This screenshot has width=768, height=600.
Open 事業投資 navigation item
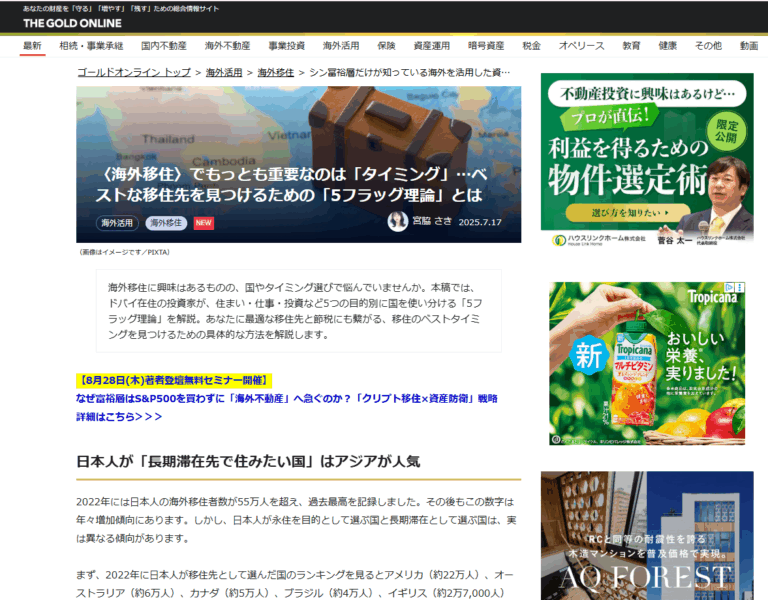pos(287,46)
